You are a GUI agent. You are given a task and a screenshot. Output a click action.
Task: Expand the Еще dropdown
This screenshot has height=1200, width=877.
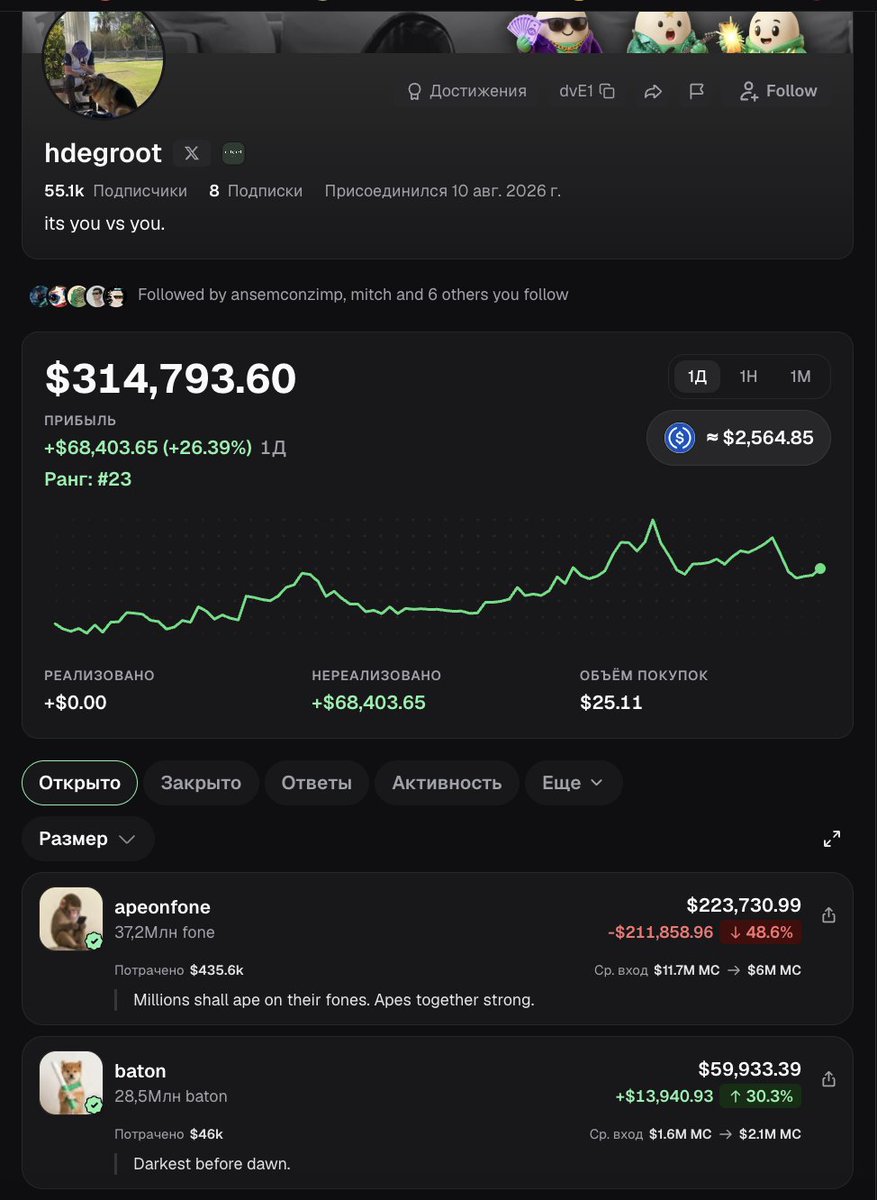click(x=573, y=783)
